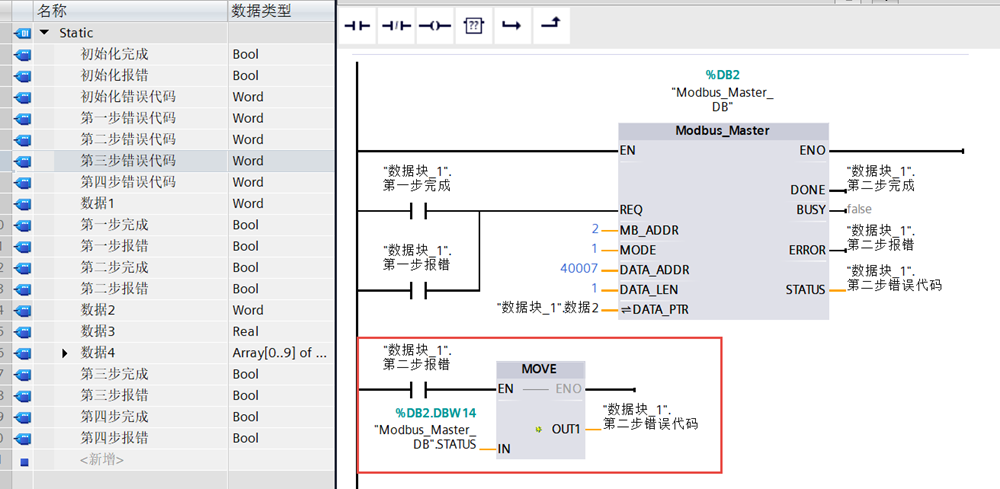Insert an assignment coil from toolbar

434,27
